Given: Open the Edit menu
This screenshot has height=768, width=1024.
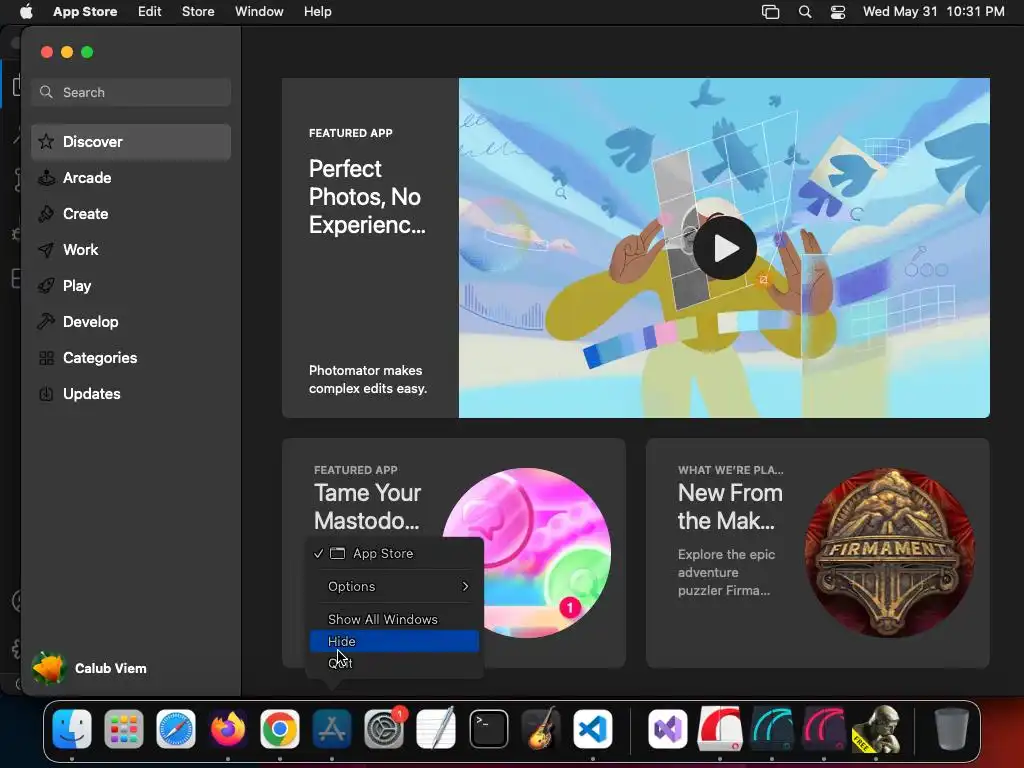Looking at the screenshot, I should [150, 12].
